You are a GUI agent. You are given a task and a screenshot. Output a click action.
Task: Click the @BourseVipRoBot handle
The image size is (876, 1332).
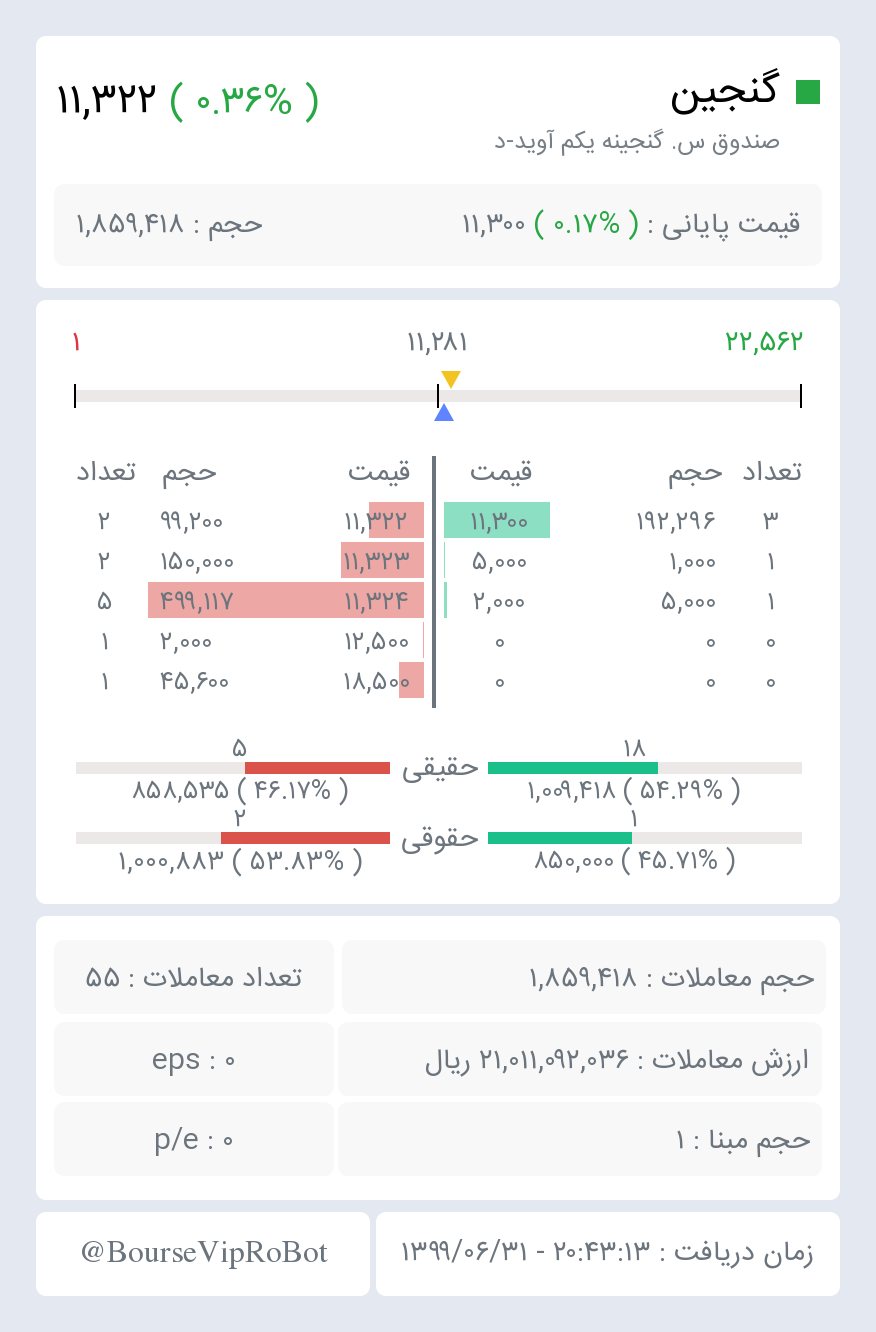(204, 1253)
